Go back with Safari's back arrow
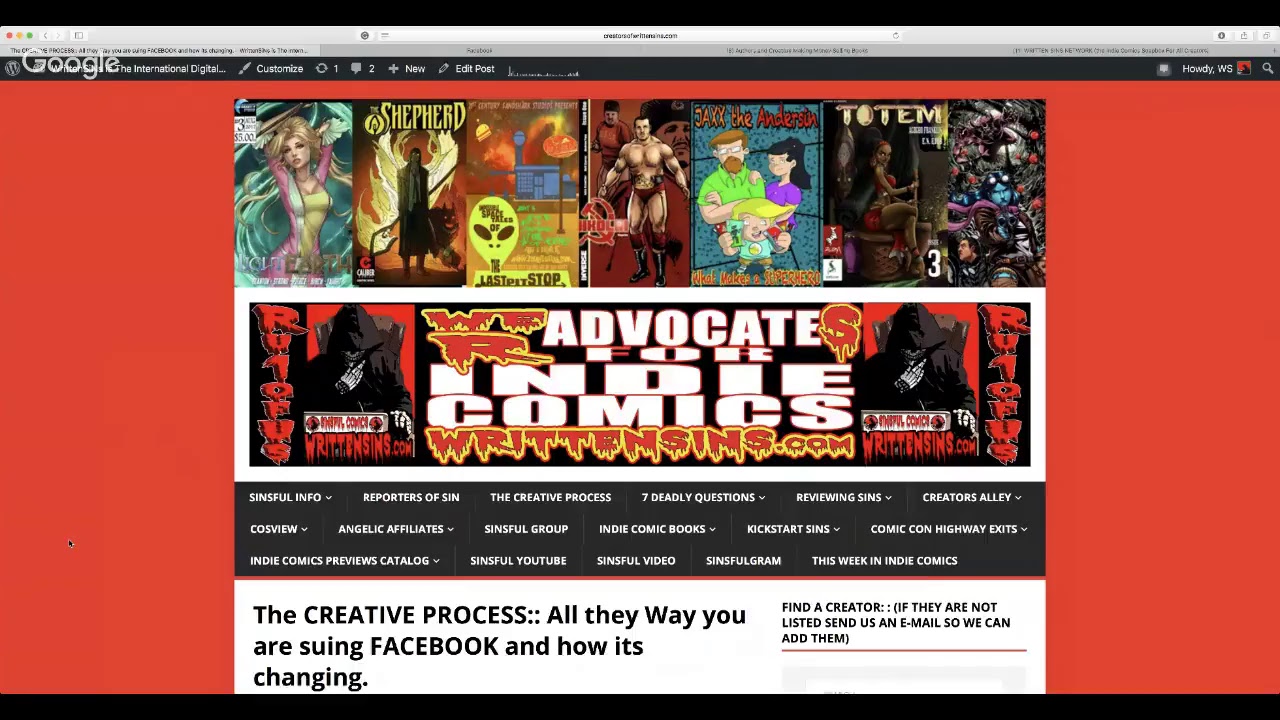The width and height of the screenshot is (1280, 720). pyautogui.click(x=45, y=35)
